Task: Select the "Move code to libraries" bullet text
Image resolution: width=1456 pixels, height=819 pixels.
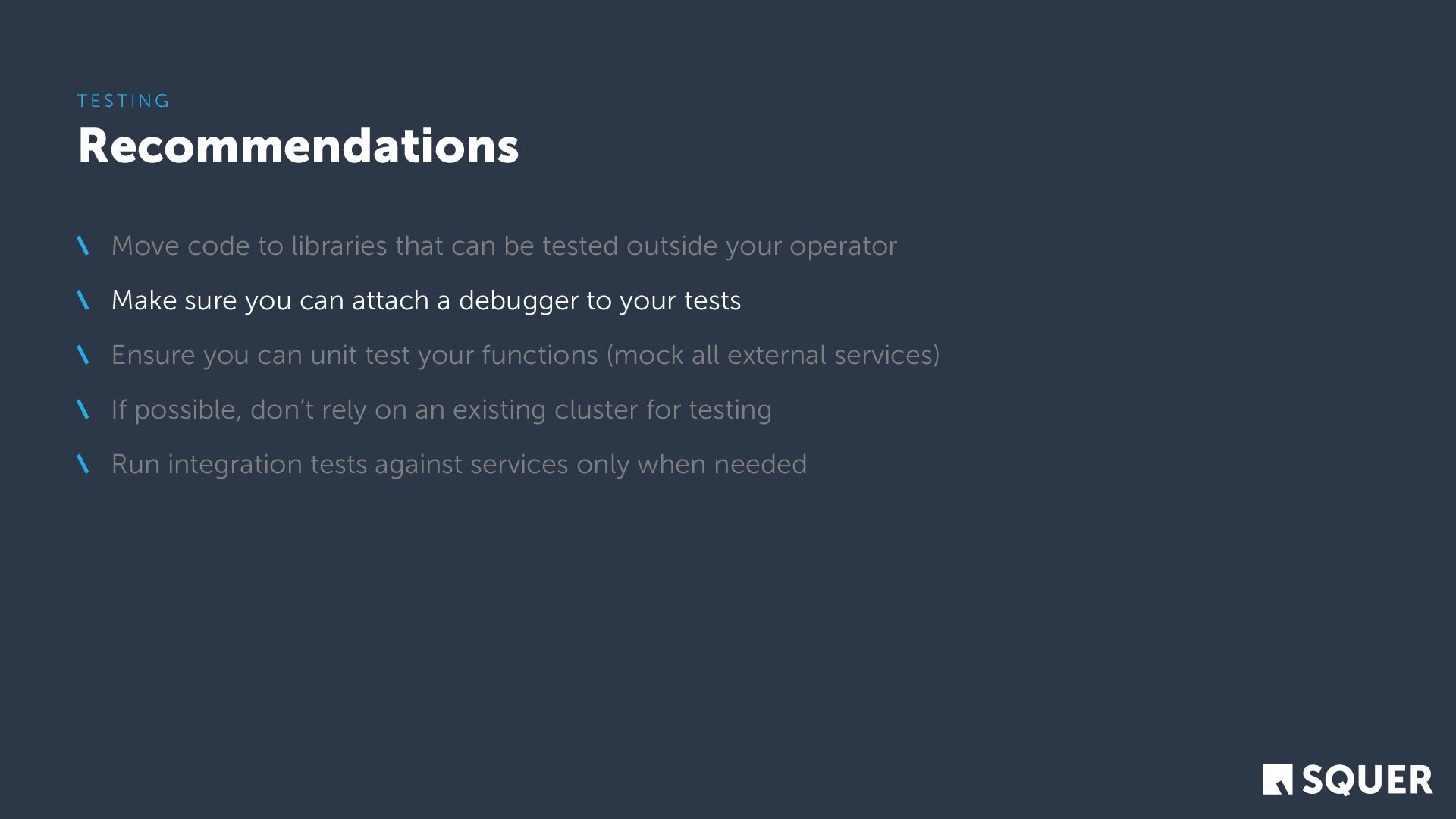Action: click(x=504, y=246)
